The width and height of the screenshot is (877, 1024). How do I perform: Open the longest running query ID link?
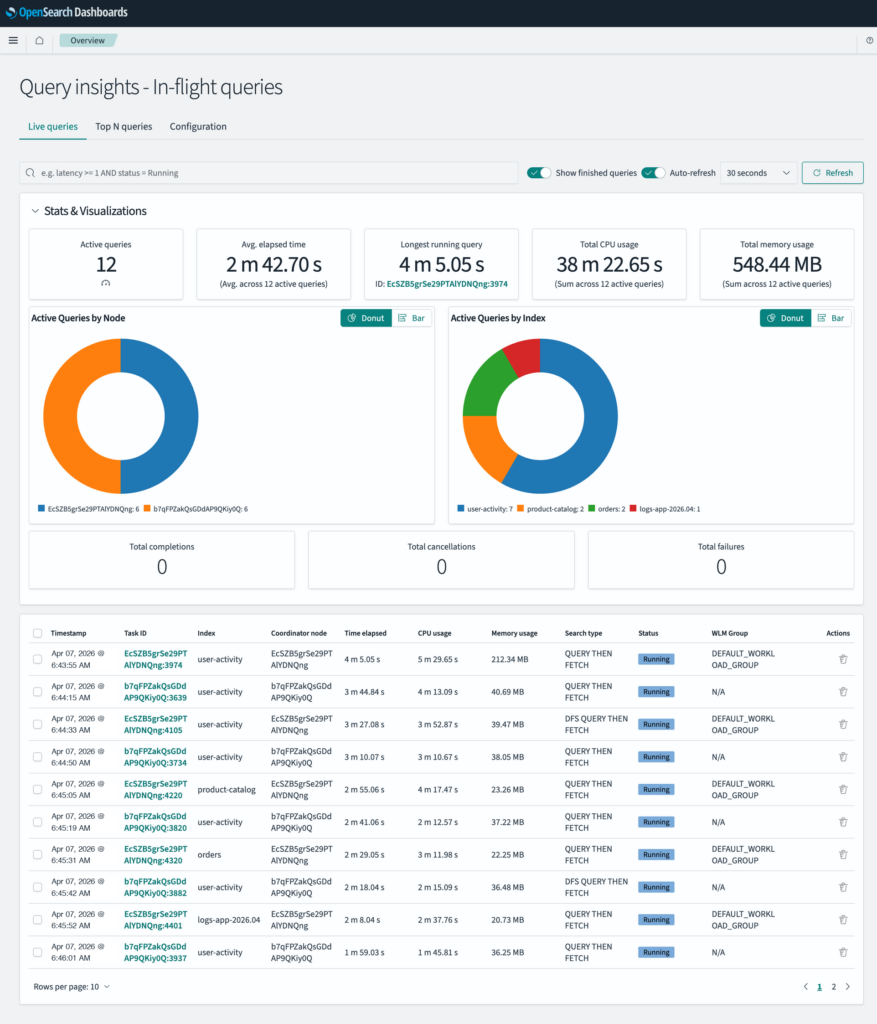pos(447,284)
